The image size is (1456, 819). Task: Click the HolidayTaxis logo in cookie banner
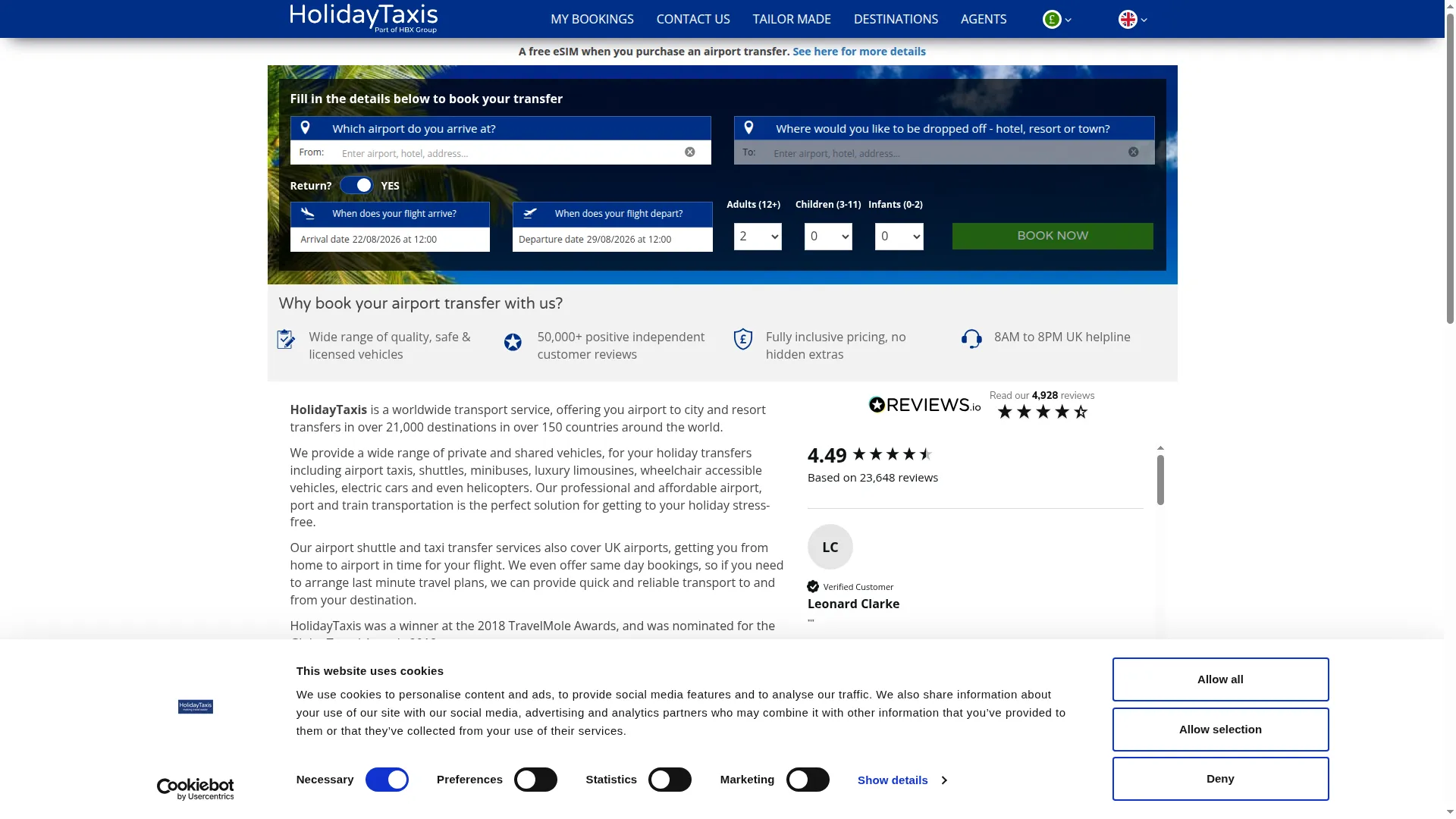pos(196,707)
